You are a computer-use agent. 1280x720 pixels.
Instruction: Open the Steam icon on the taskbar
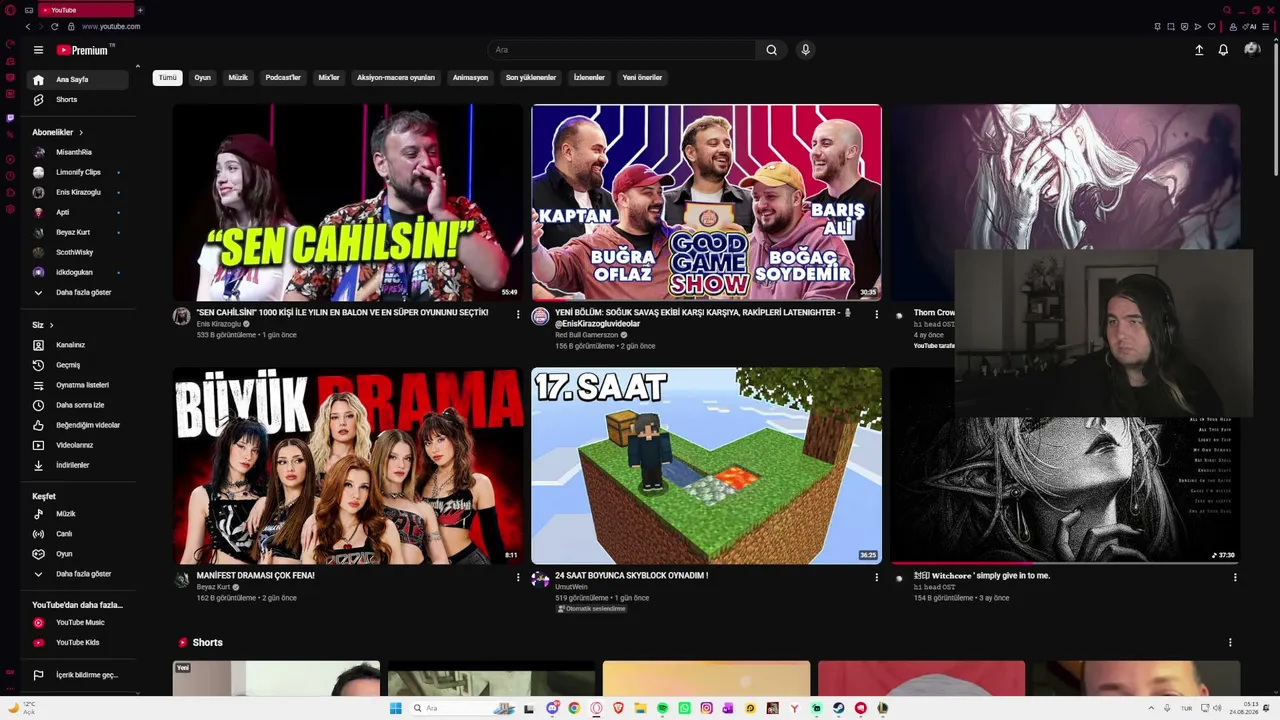(x=838, y=708)
